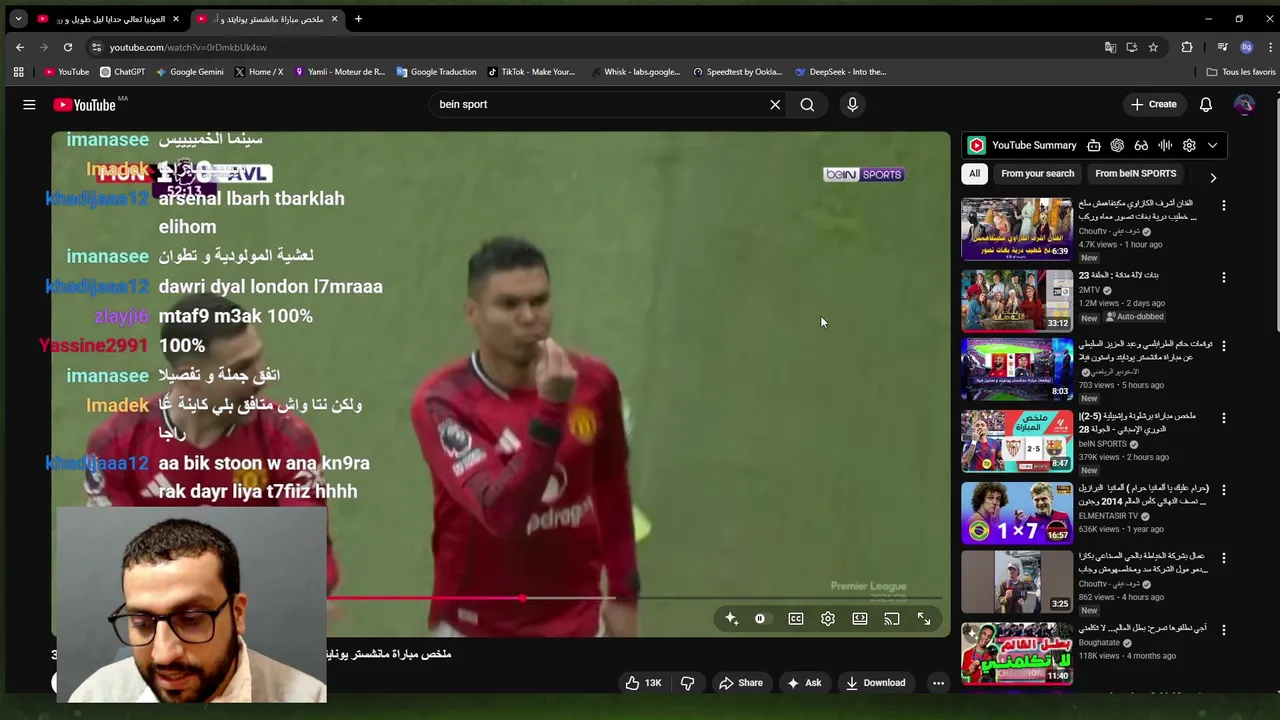Enter full screen in video player
Image resolution: width=1280 pixels, height=720 pixels.
924,619
